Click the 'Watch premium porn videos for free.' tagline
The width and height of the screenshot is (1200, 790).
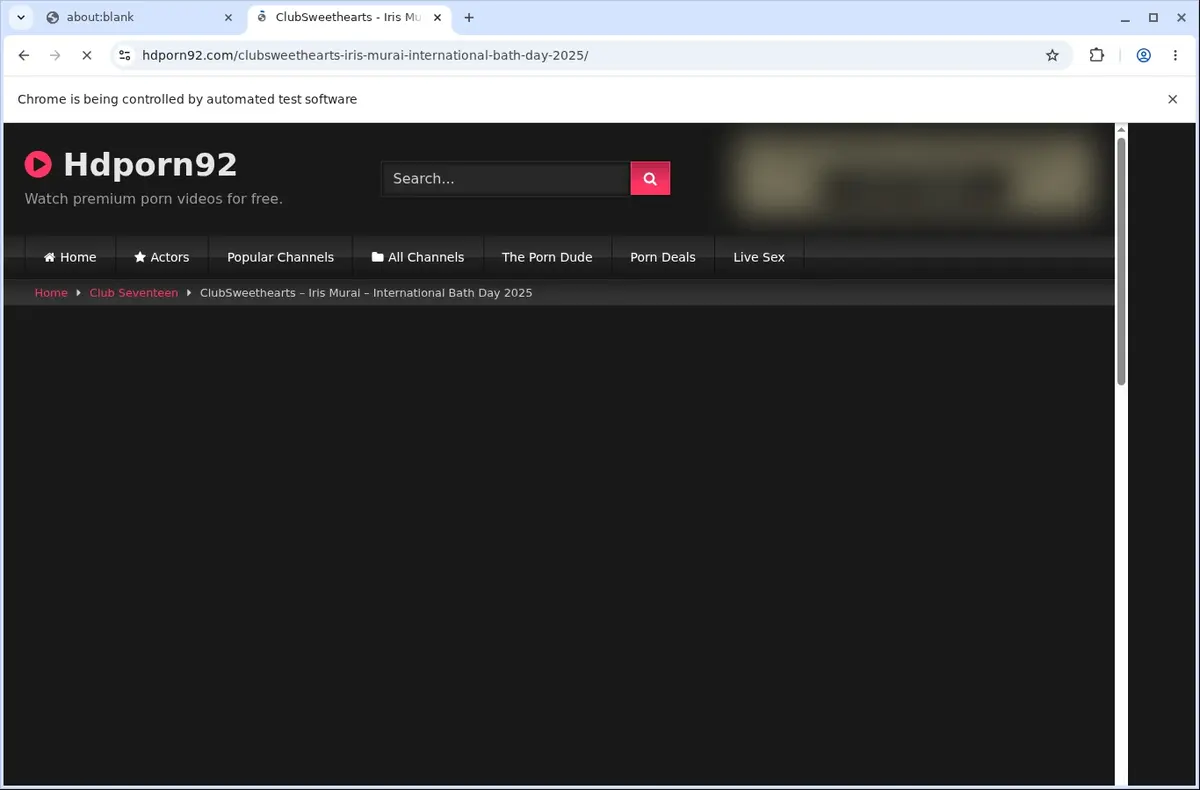tap(153, 199)
